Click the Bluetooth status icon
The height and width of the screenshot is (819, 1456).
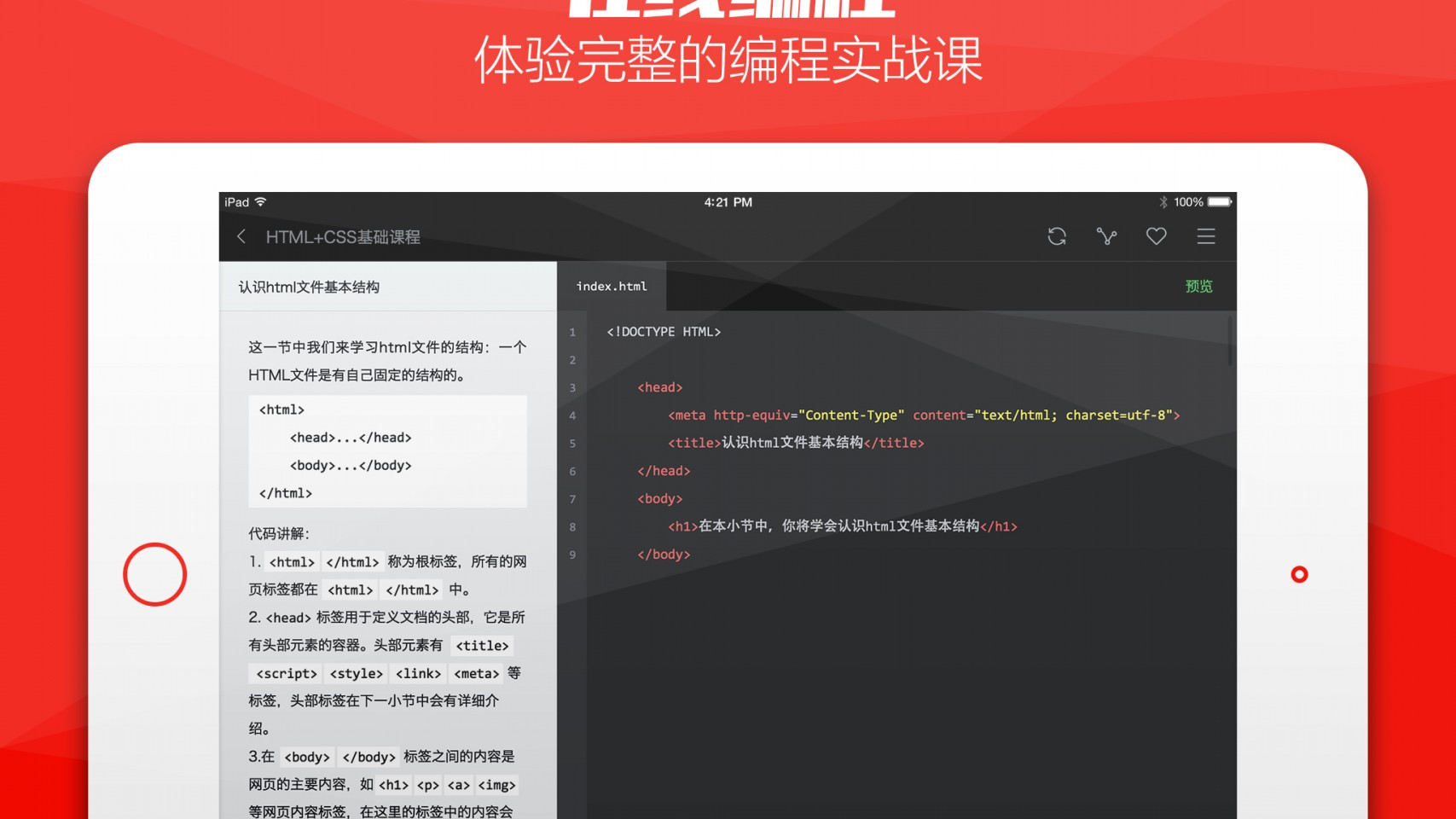(x=1163, y=202)
